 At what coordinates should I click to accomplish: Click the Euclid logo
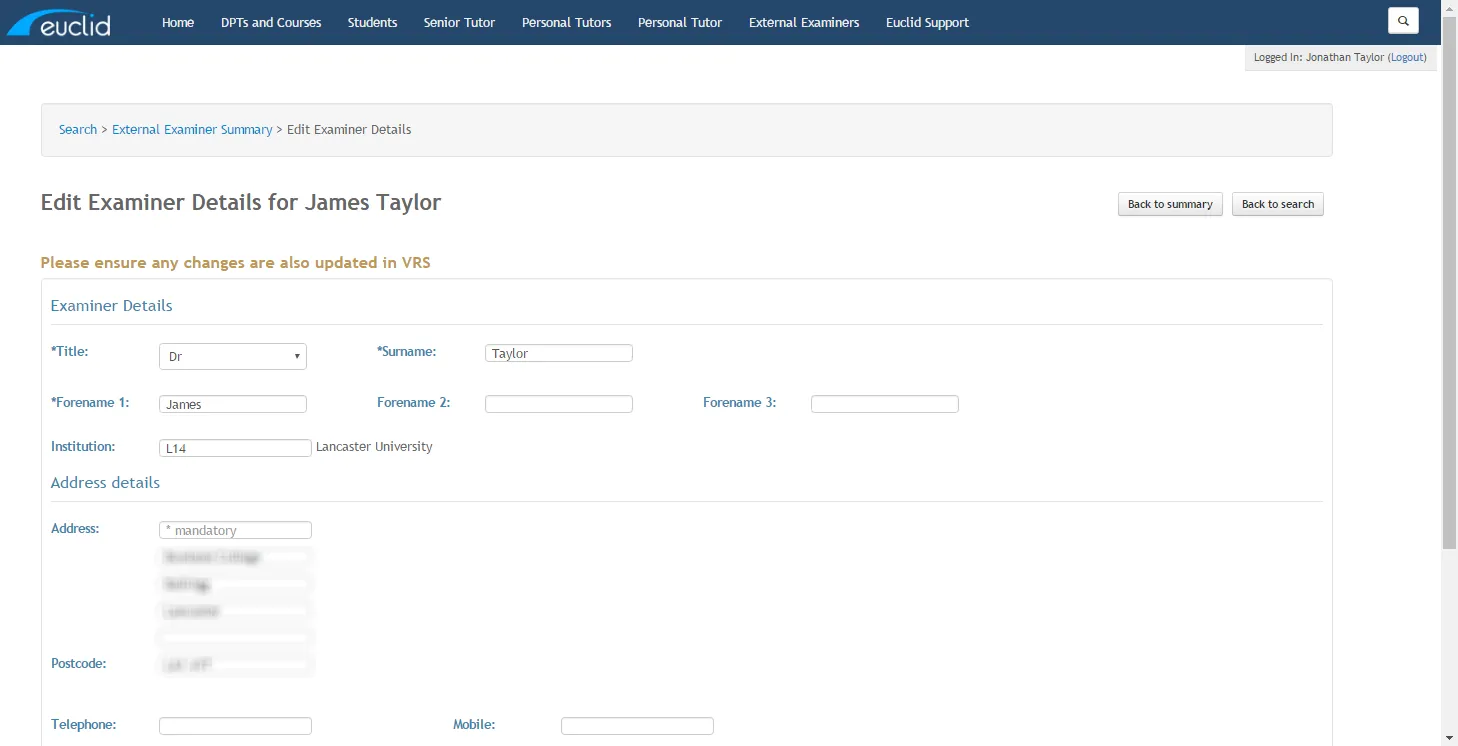click(59, 23)
